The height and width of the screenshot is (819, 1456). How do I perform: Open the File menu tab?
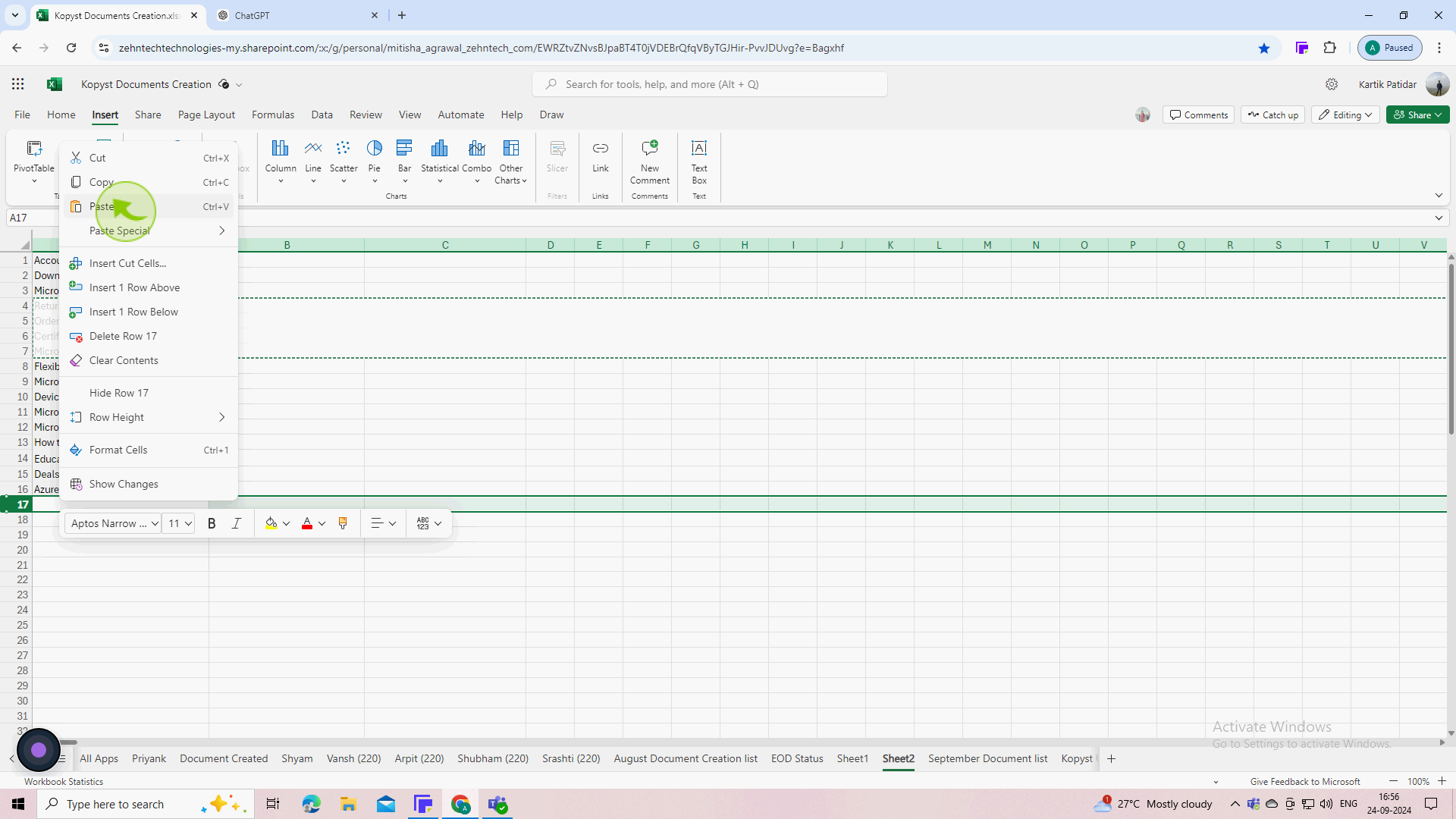pyautogui.click(x=22, y=115)
